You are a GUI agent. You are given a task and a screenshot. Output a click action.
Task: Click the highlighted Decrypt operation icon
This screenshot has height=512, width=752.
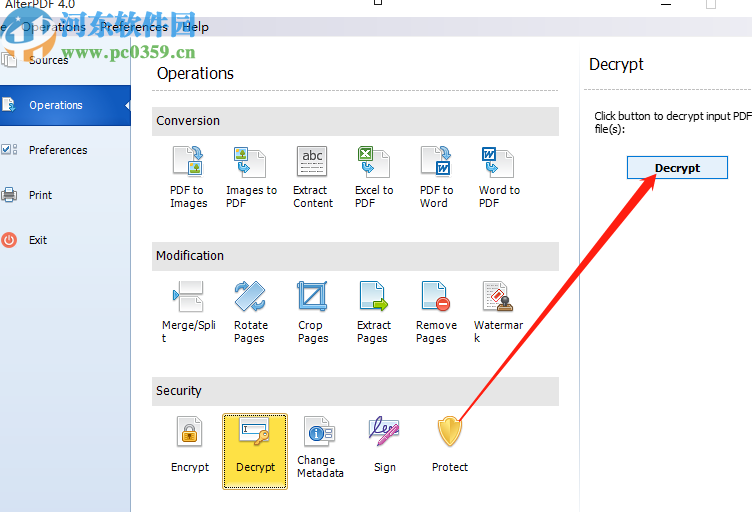pyautogui.click(x=255, y=451)
